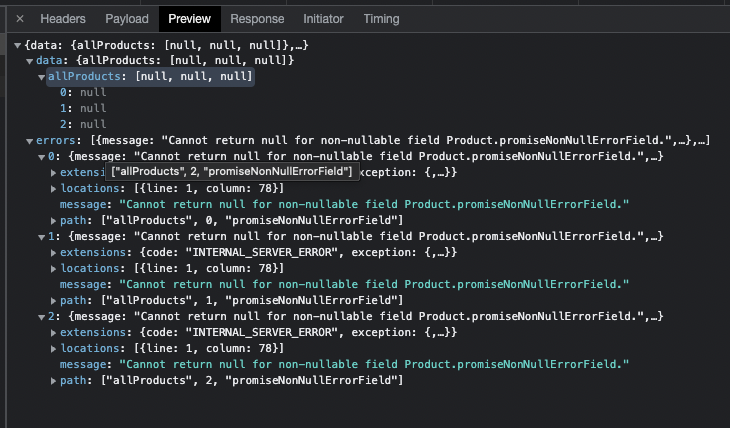Collapse error item 0
Viewport: 730px width, 428px height.
[41, 157]
